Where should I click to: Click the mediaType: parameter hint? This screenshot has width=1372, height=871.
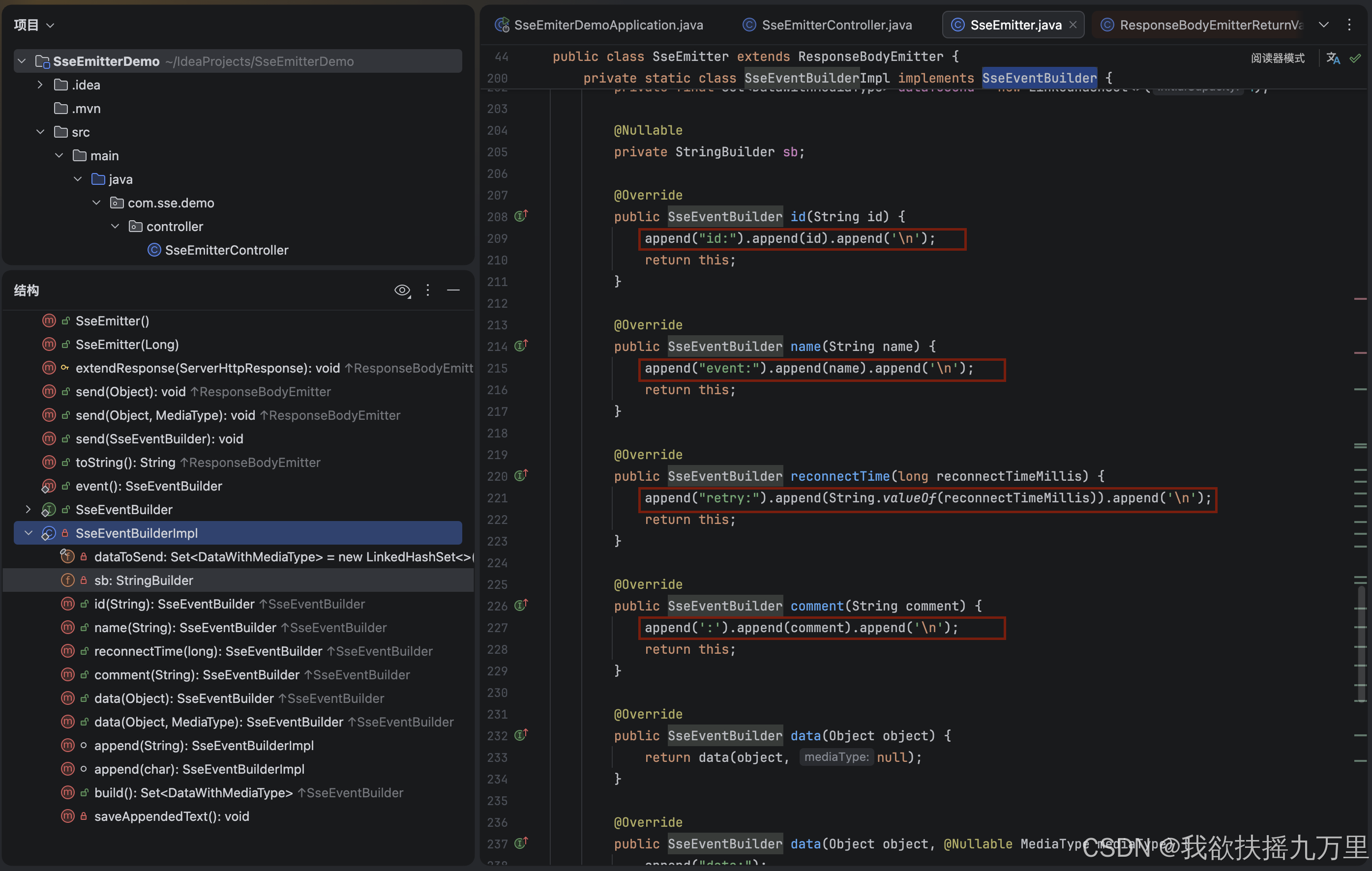tap(836, 757)
